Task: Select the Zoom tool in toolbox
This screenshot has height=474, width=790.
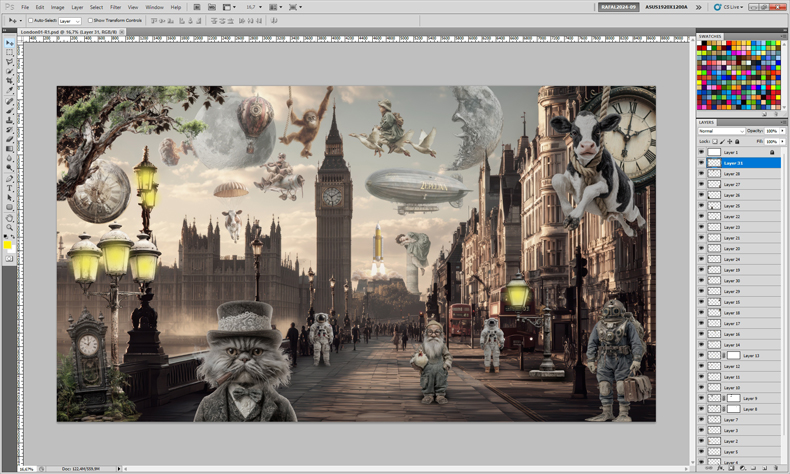Action: click(10, 228)
